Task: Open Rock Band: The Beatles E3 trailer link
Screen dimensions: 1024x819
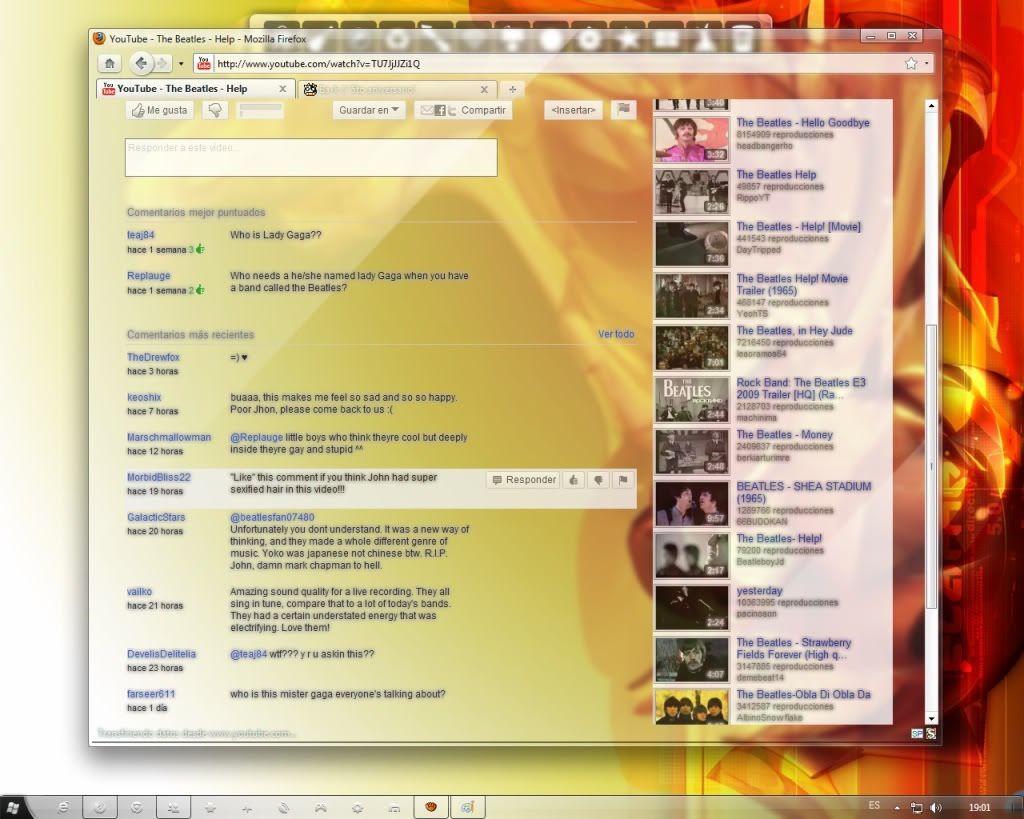Action: click(801, 388)
